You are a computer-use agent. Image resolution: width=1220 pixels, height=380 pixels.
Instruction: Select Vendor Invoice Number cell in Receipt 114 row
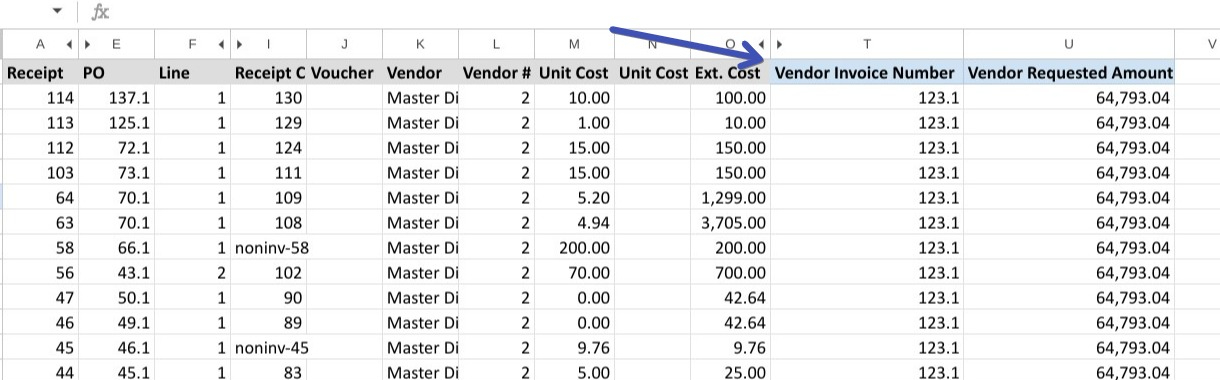[867, 98]
